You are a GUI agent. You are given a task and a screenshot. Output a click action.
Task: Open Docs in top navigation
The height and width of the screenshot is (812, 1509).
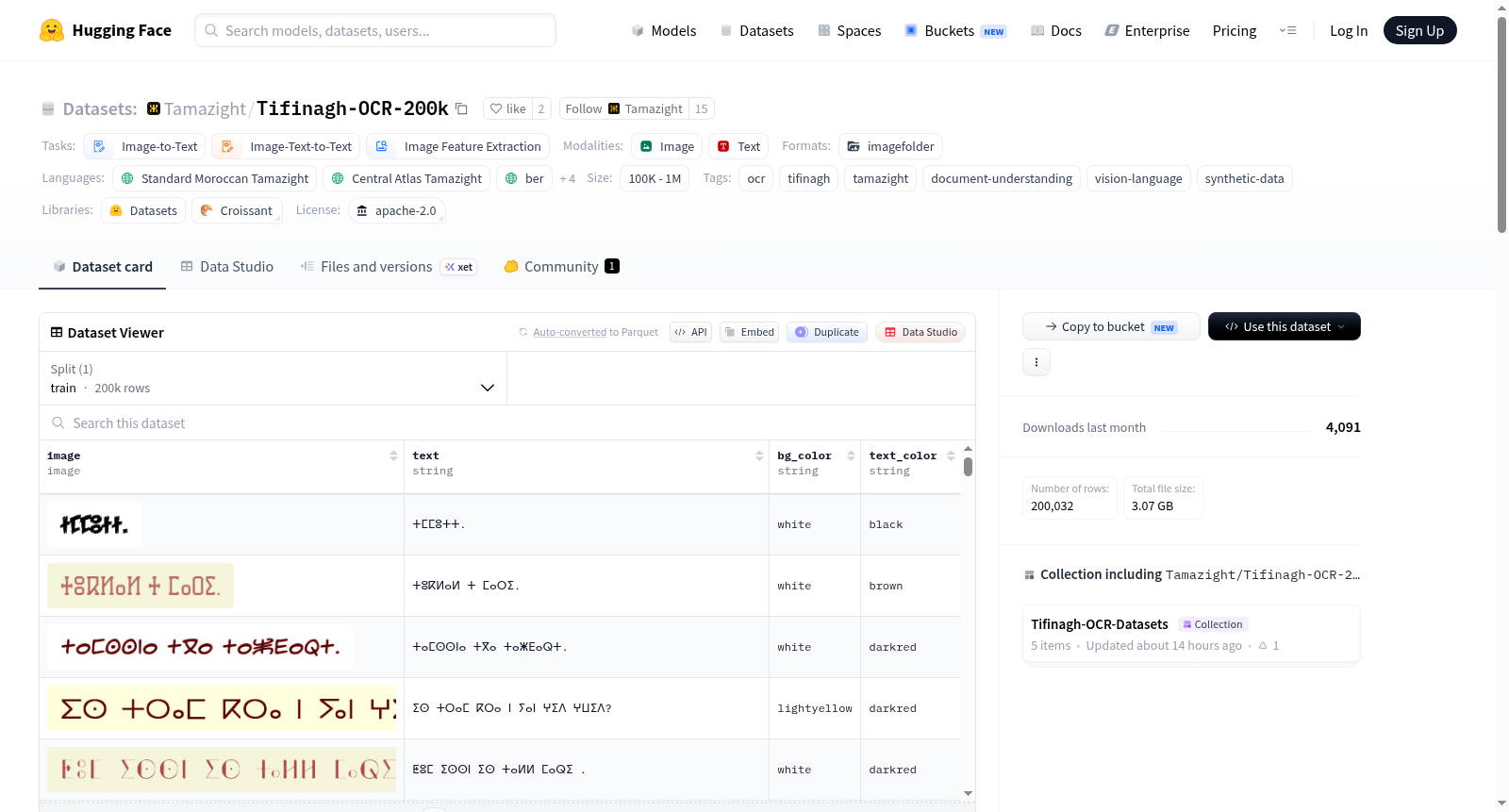1056,30
